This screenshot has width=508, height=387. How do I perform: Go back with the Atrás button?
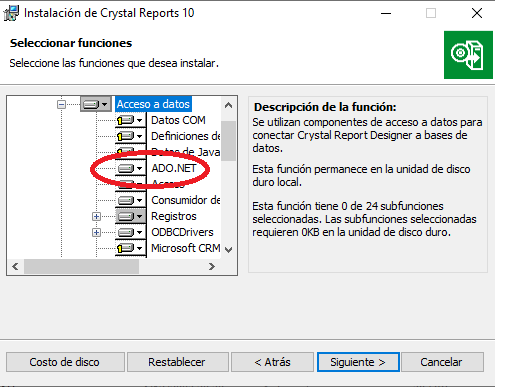coord(272,362)
